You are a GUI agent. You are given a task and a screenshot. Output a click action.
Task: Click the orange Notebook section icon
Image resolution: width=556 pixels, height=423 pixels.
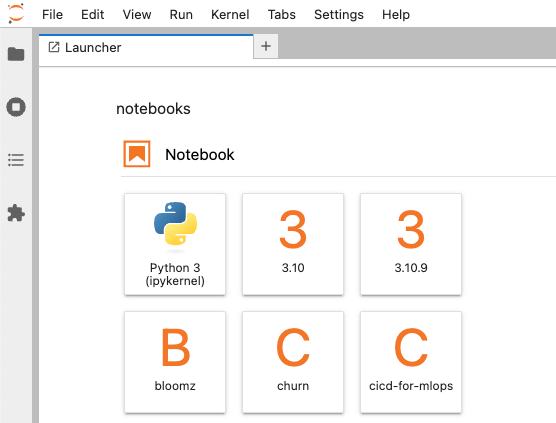click(137, 154)
